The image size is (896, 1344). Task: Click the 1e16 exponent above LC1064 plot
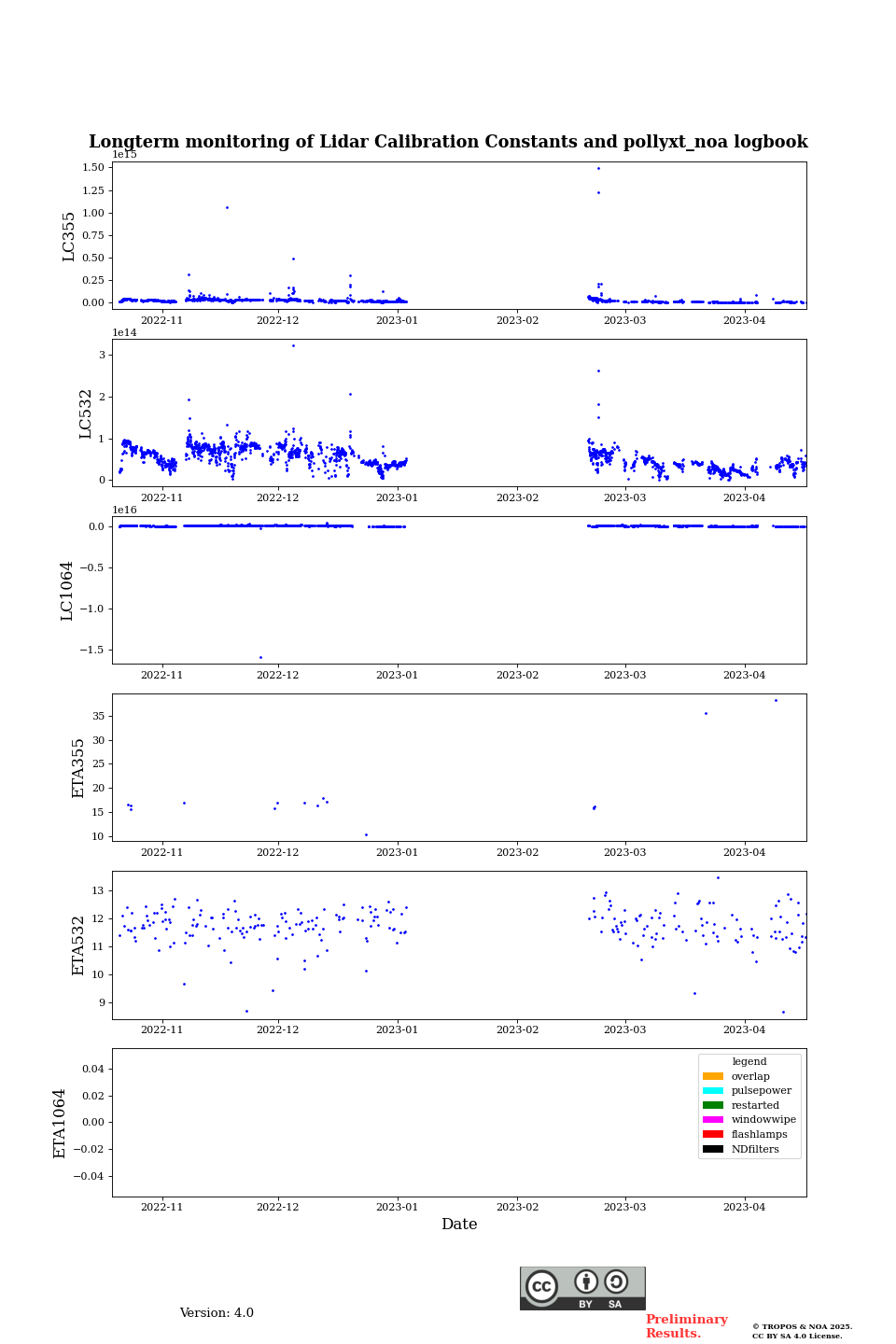[x=125, y=511]
